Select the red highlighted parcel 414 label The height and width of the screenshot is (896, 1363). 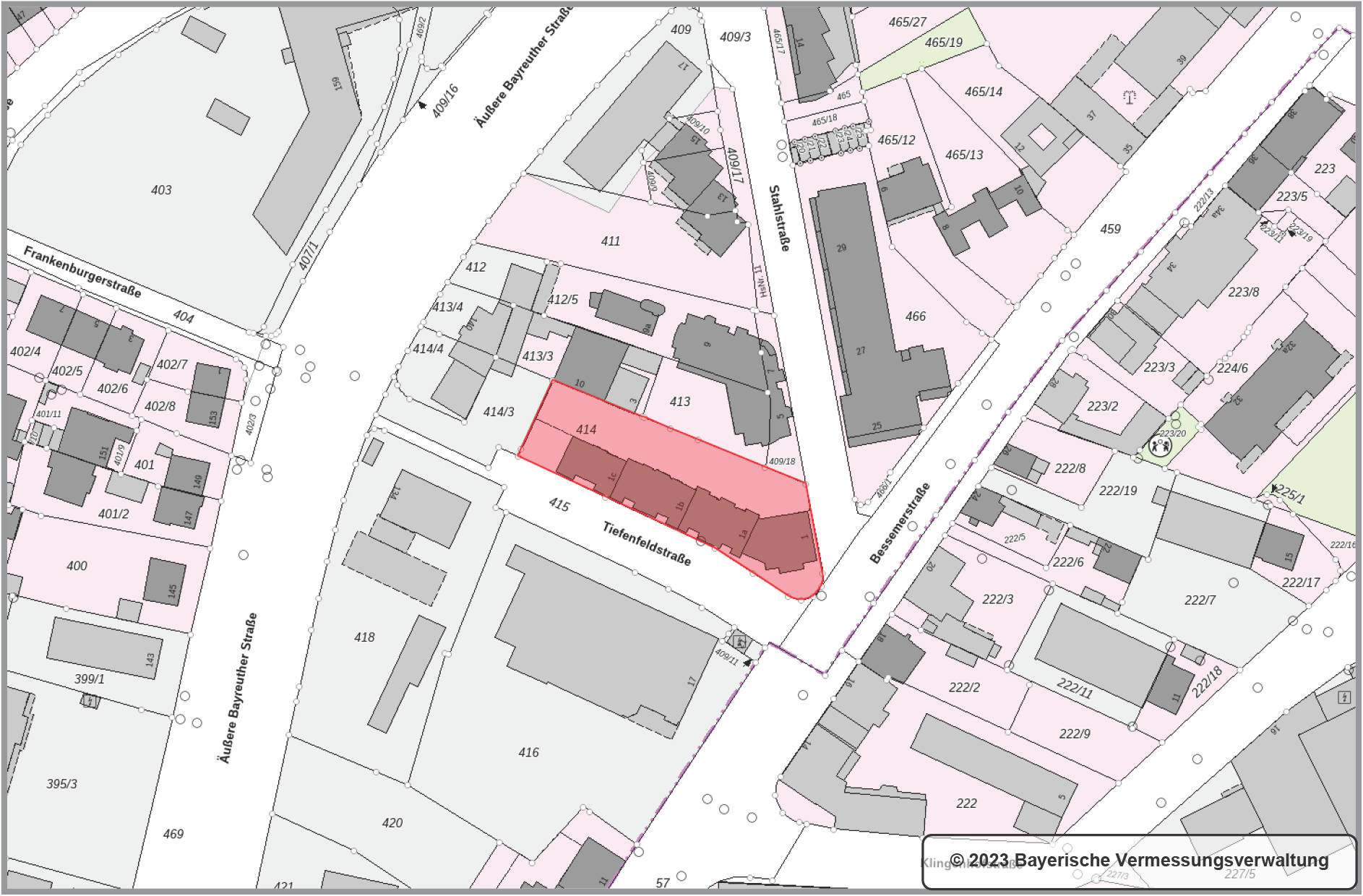[586, 429]
